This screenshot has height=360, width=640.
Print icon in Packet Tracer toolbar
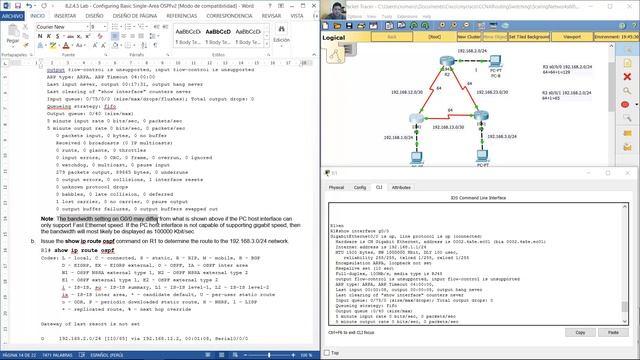361,25
